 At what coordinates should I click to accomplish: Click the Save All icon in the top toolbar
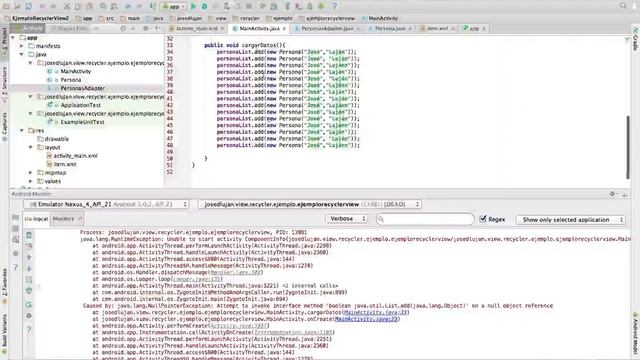17,6
